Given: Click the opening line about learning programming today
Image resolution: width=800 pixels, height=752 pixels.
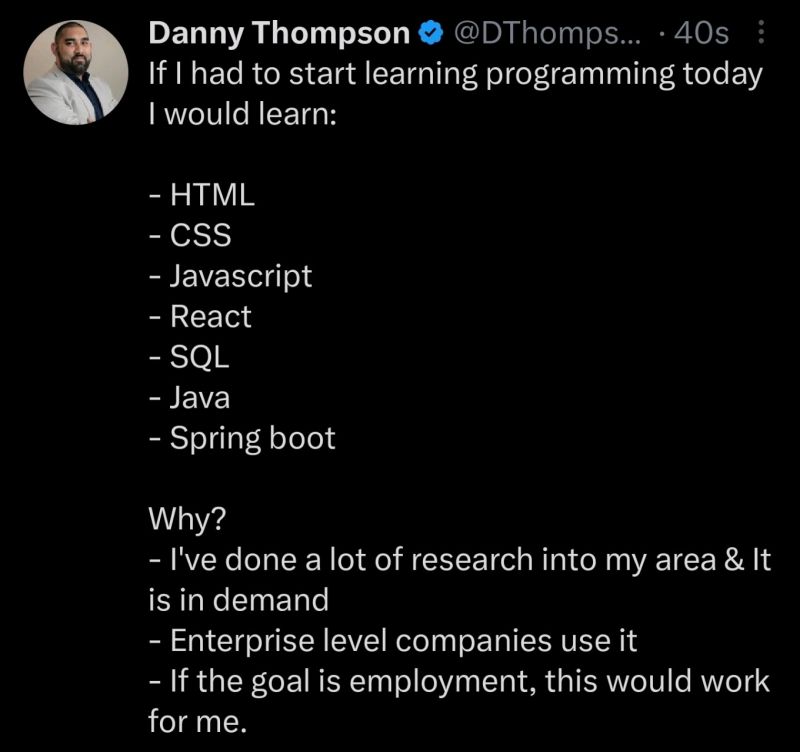Looking at the screenshot, I should [x=455, y=74].
